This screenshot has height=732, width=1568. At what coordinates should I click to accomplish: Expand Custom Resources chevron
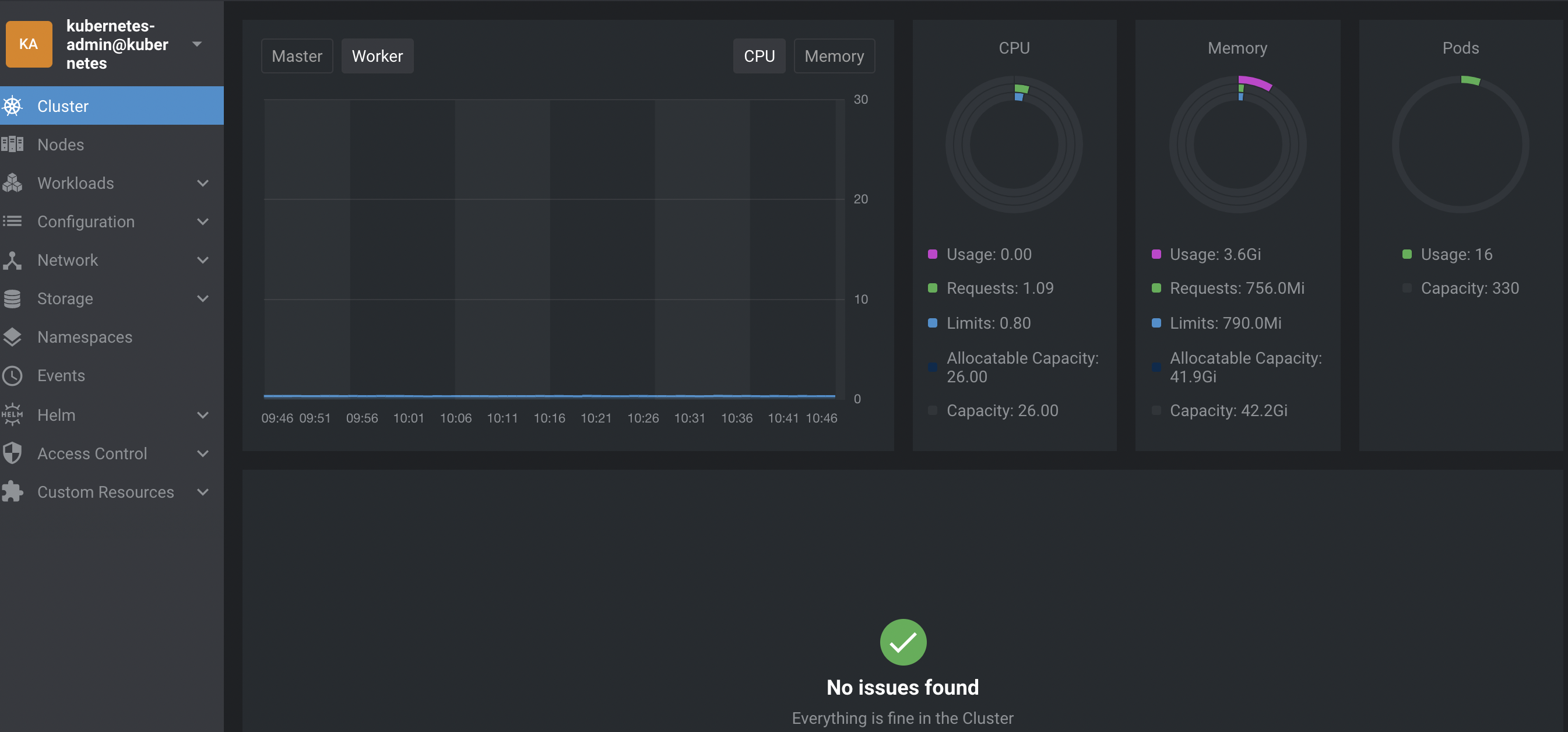(x=203, y=492)
